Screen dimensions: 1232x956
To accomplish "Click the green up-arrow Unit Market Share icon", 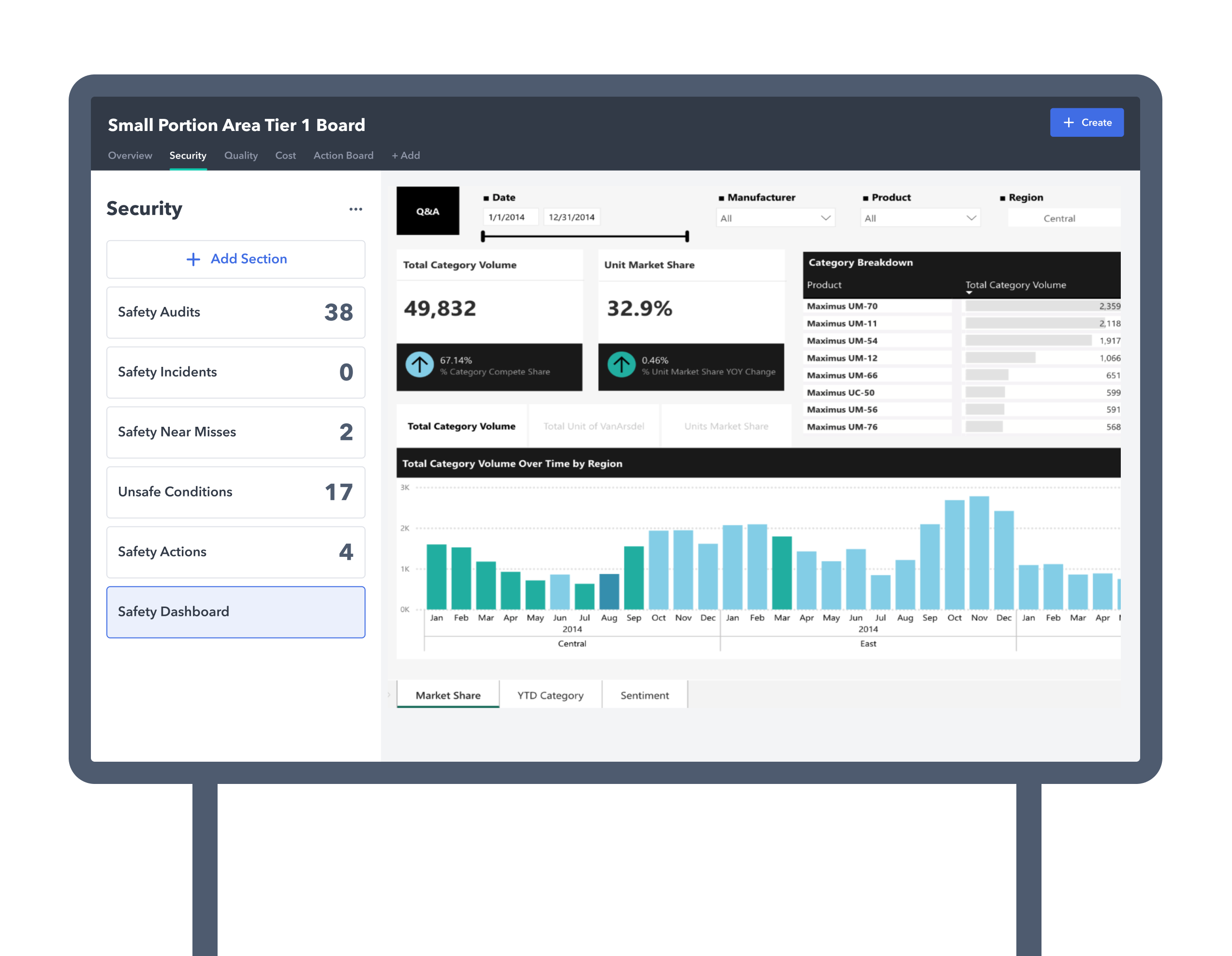I will pyautogui.click(x=621, y=365).
